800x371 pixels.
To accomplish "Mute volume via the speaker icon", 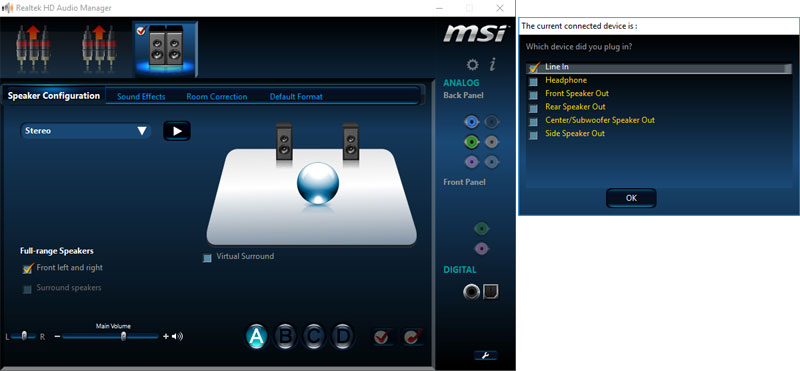I will click(x=178, y=336).
